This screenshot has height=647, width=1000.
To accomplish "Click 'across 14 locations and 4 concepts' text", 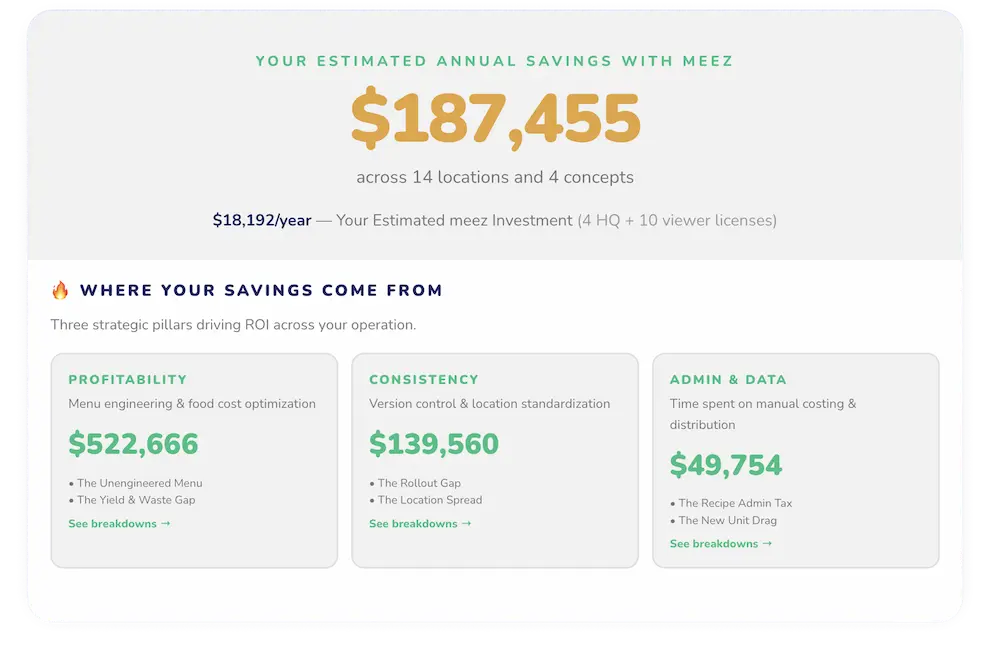I will click(x=495, y=177).
